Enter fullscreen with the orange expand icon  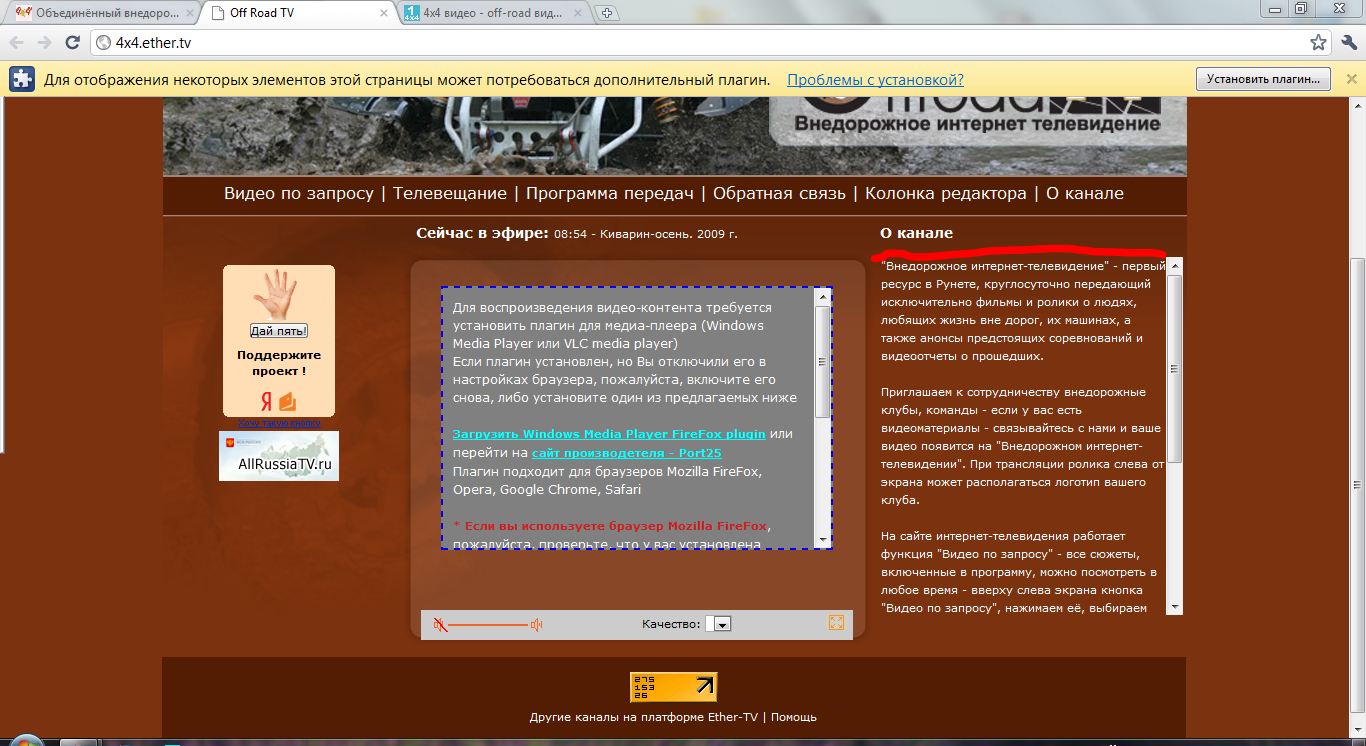coord(836,623)
